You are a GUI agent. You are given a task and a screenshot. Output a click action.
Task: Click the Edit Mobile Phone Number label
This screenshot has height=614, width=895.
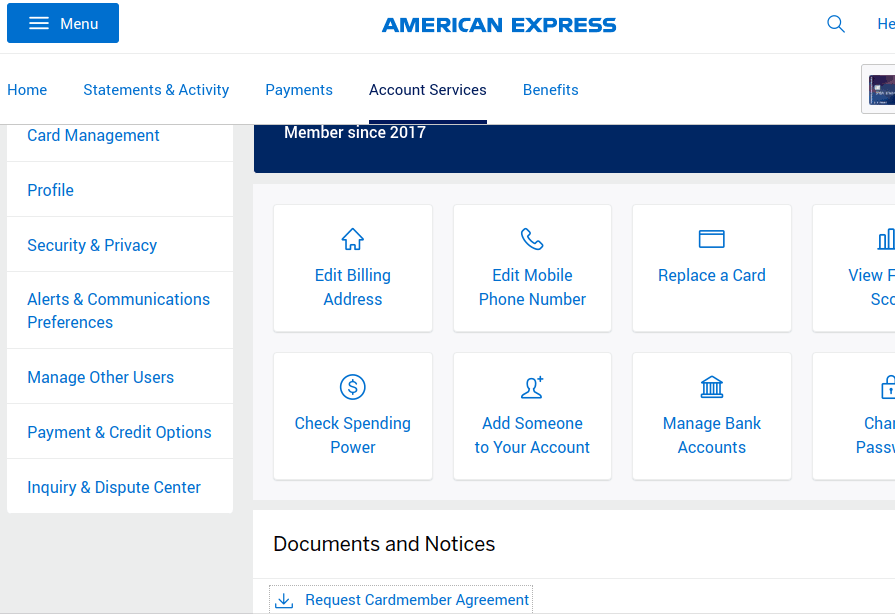point(532,287)
